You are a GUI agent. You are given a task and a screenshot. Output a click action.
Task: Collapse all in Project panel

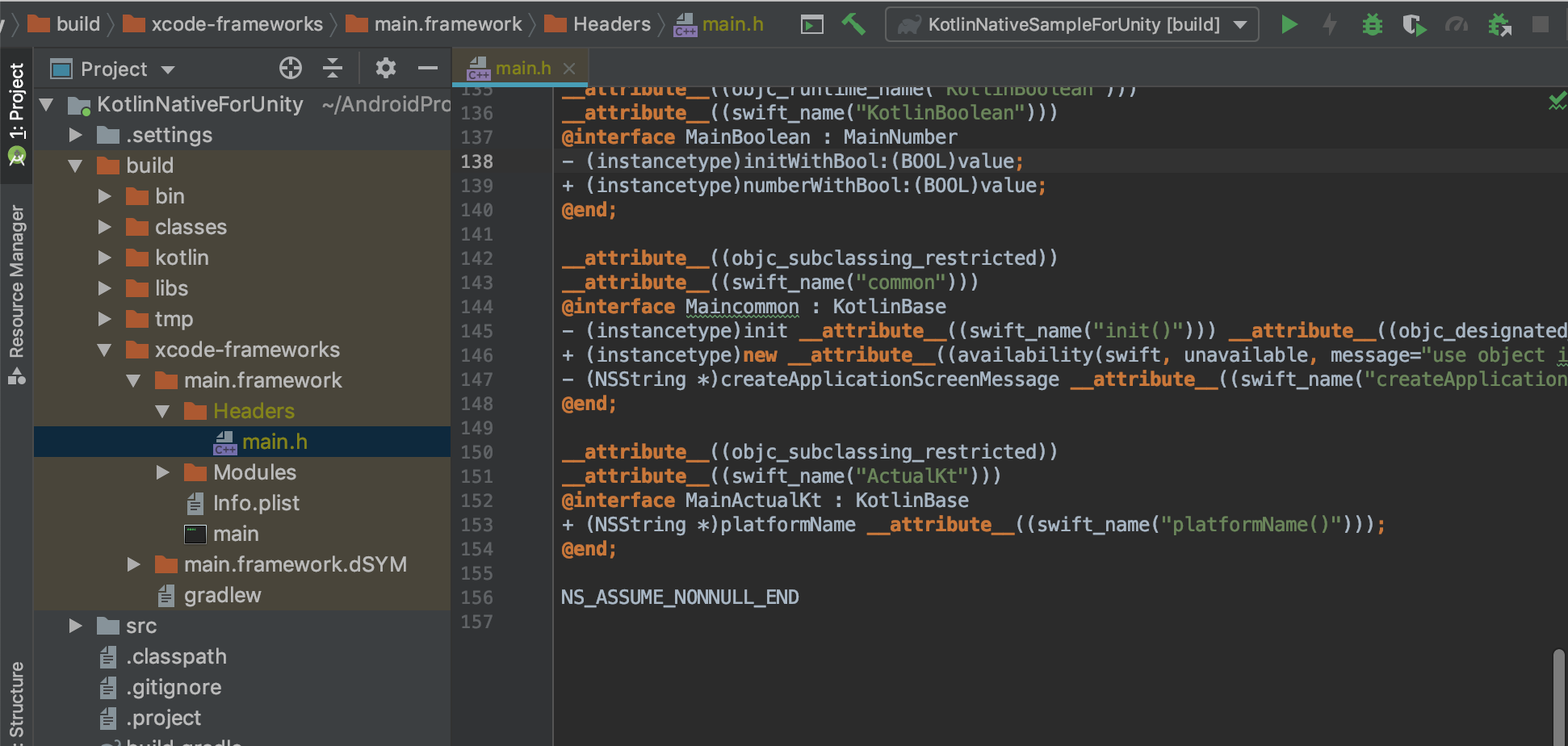(333, 69)
